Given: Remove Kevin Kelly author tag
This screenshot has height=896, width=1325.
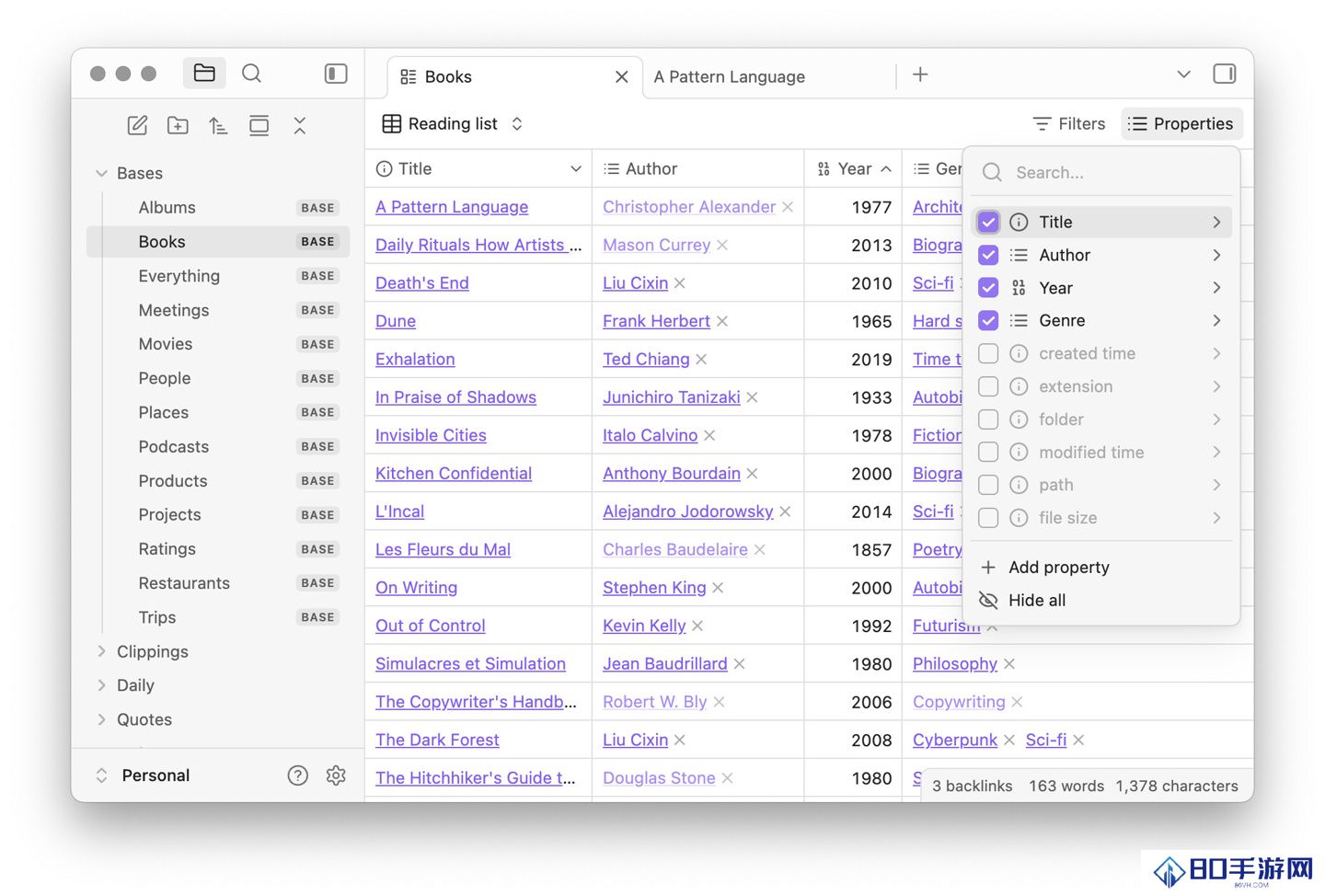Looking at the screenshot, I should (x=697, y=626).
